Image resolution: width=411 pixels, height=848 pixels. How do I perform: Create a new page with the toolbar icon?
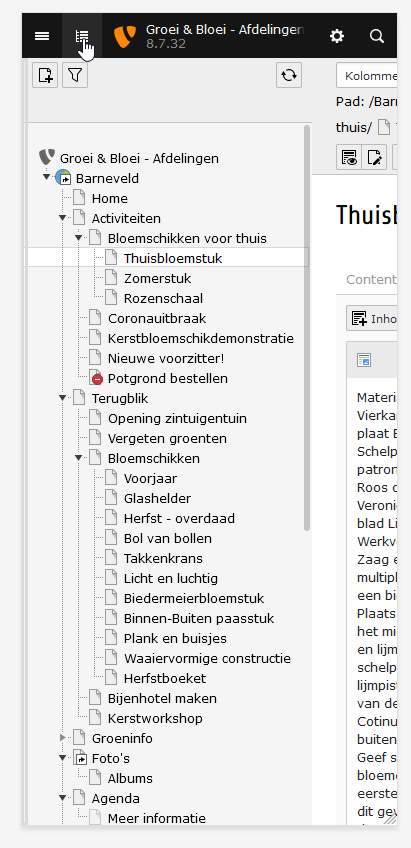(45, 75)
